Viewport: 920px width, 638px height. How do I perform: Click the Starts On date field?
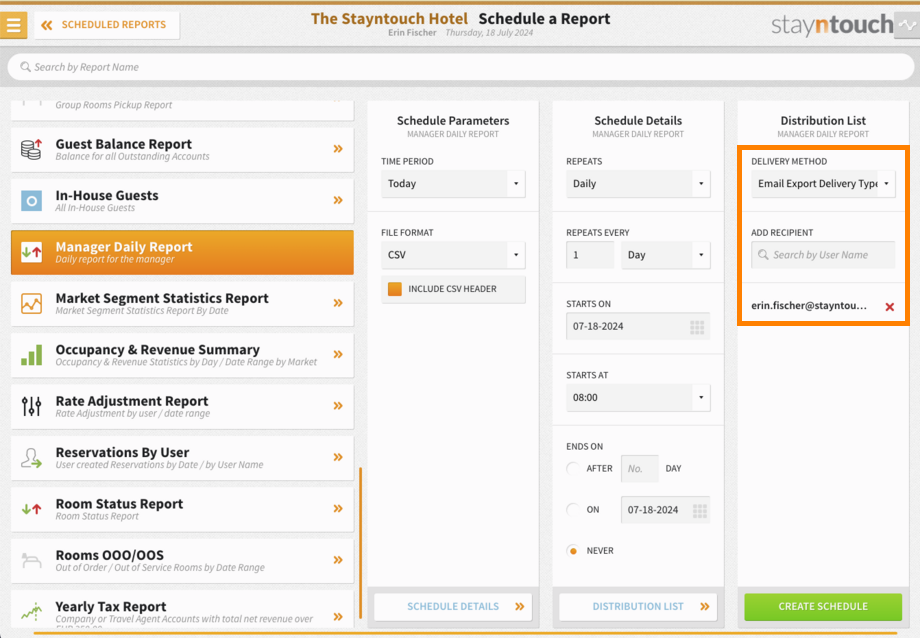pos(638,326)
